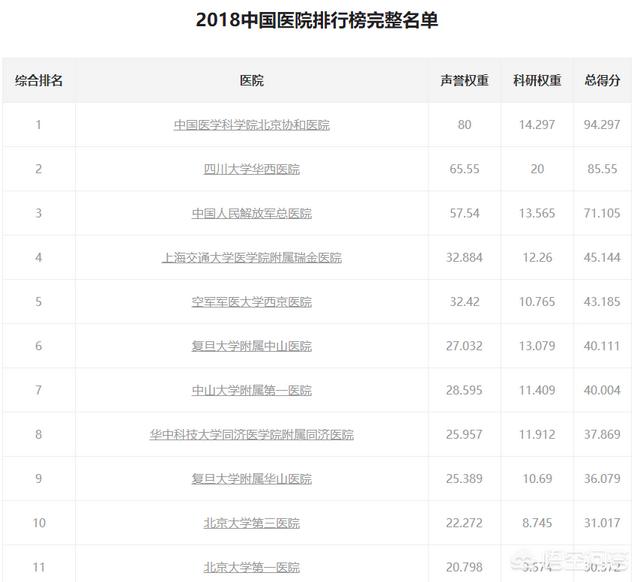This screenshot has height=582, width=640.
Task: Select total score 94.297
Action: click(602, 124)
